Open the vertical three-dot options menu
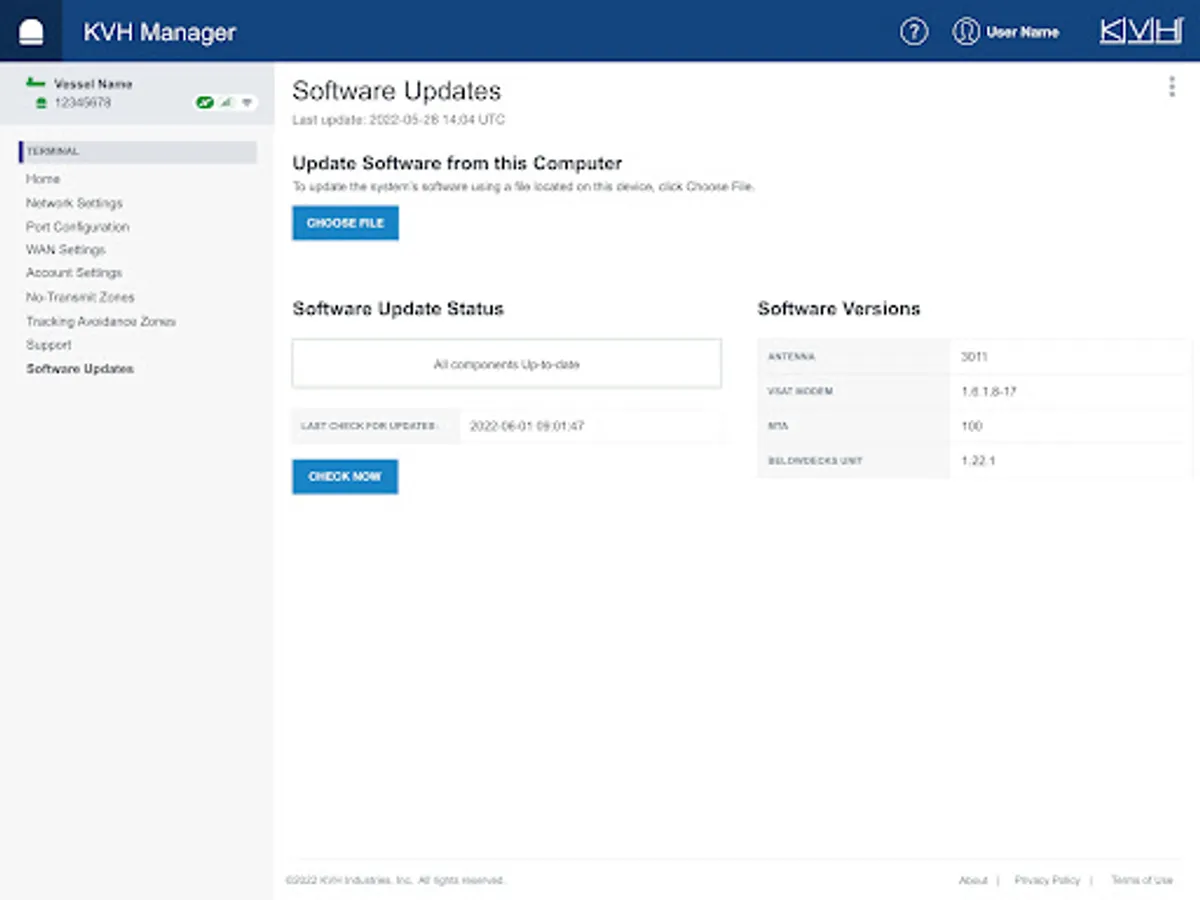This screenshot has height=900, width=1200. pos(1171,87)
